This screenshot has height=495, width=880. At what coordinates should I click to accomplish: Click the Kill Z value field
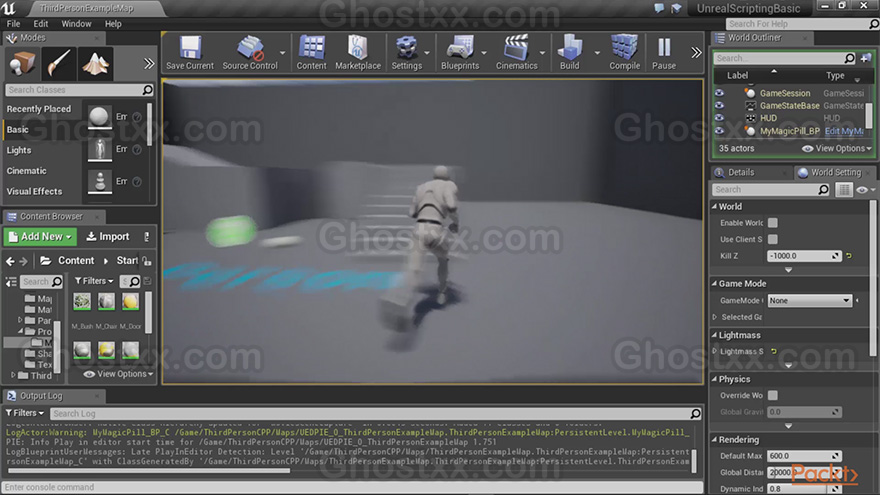click(x=804, y=256)
